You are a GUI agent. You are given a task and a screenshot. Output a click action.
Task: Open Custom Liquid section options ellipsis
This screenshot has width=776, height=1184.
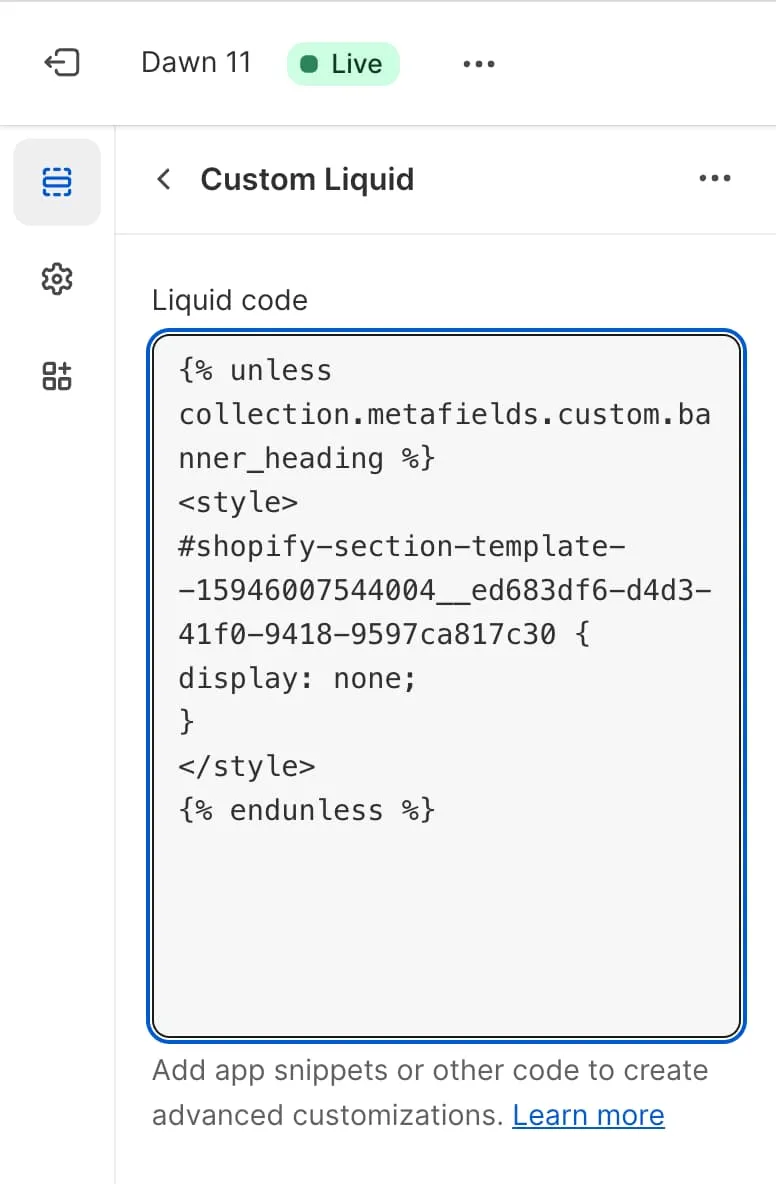click(715, 179)
